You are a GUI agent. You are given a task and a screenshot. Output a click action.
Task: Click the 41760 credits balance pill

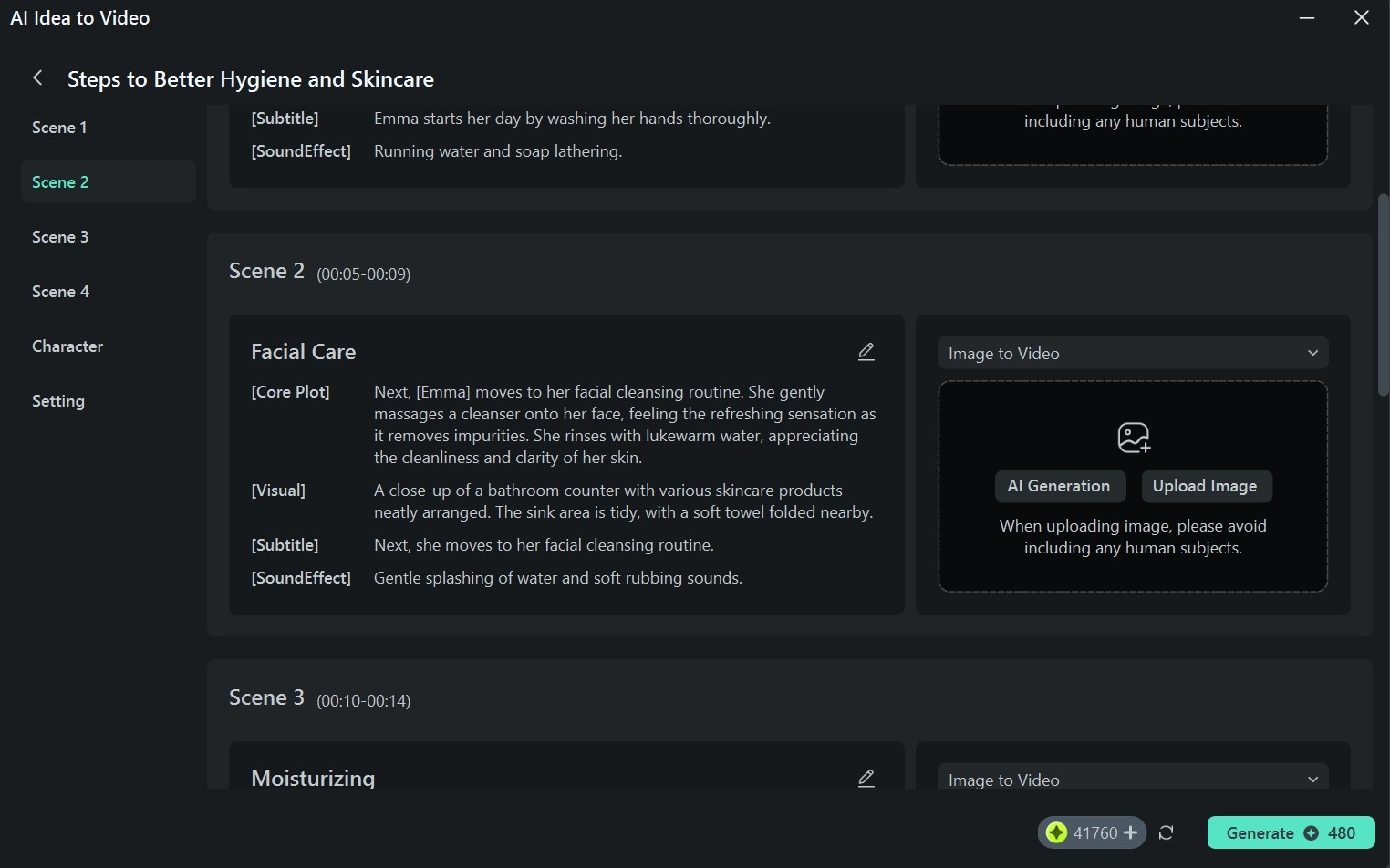pyautogui.click(x=1092, y=832)
